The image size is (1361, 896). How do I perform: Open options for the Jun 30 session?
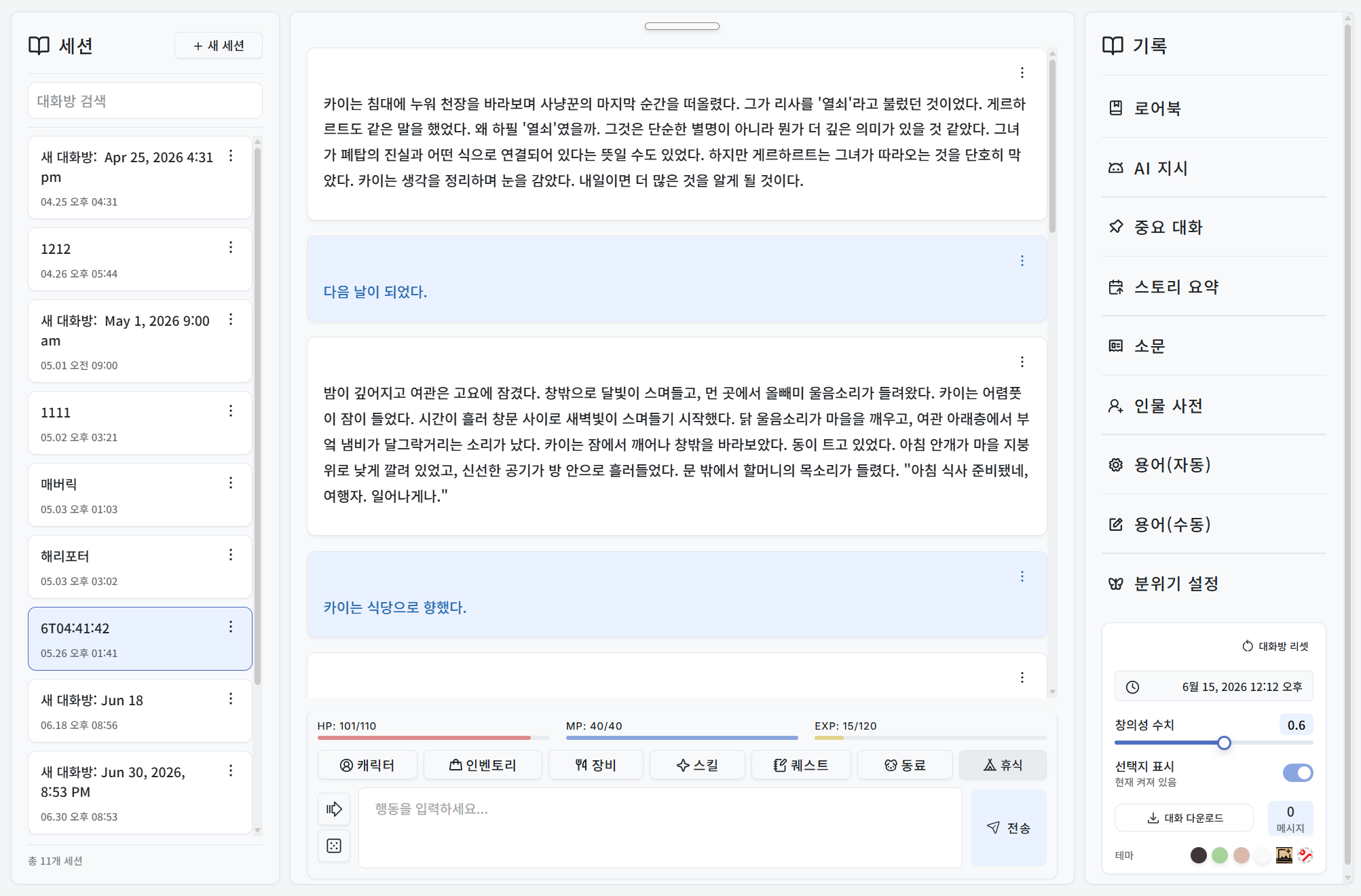[231, 771]
